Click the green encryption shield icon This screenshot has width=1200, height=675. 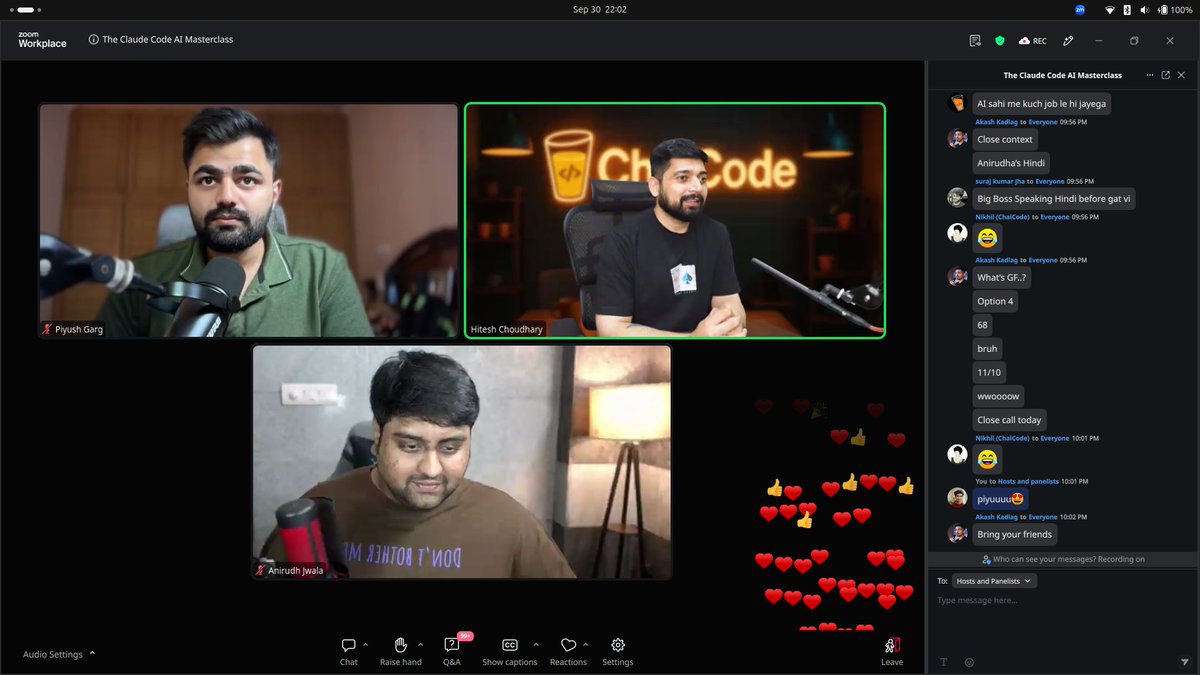point(999,41)
